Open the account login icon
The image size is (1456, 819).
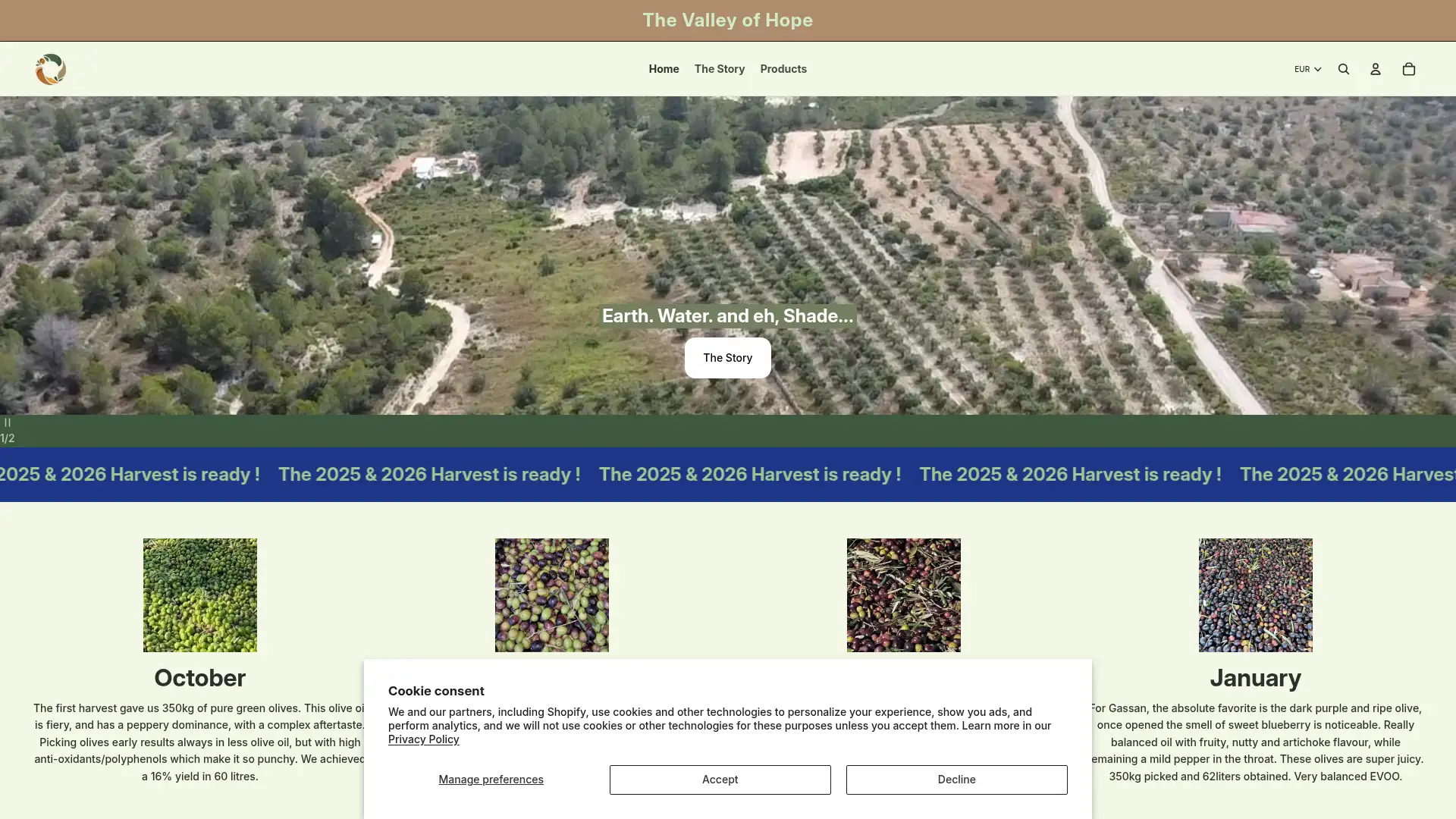pyautogui.click(x=1376, y=68)
